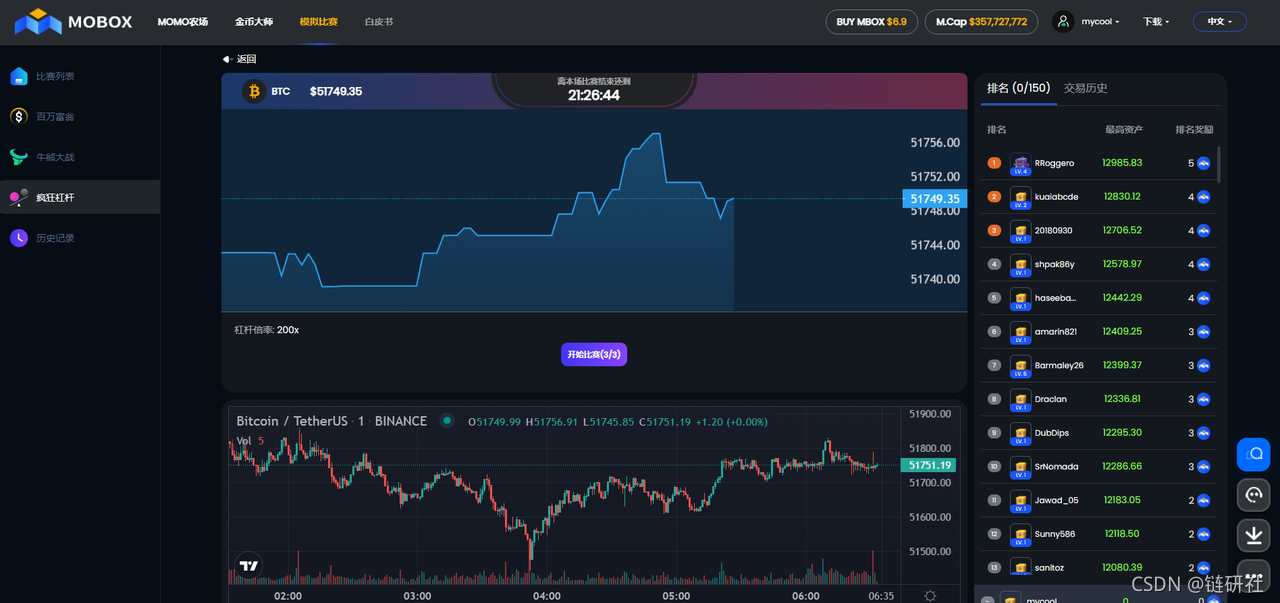The width and height of the screenshot is (1280, 603).
Task: Click the Draclan player name
Action: (1051, 399)
